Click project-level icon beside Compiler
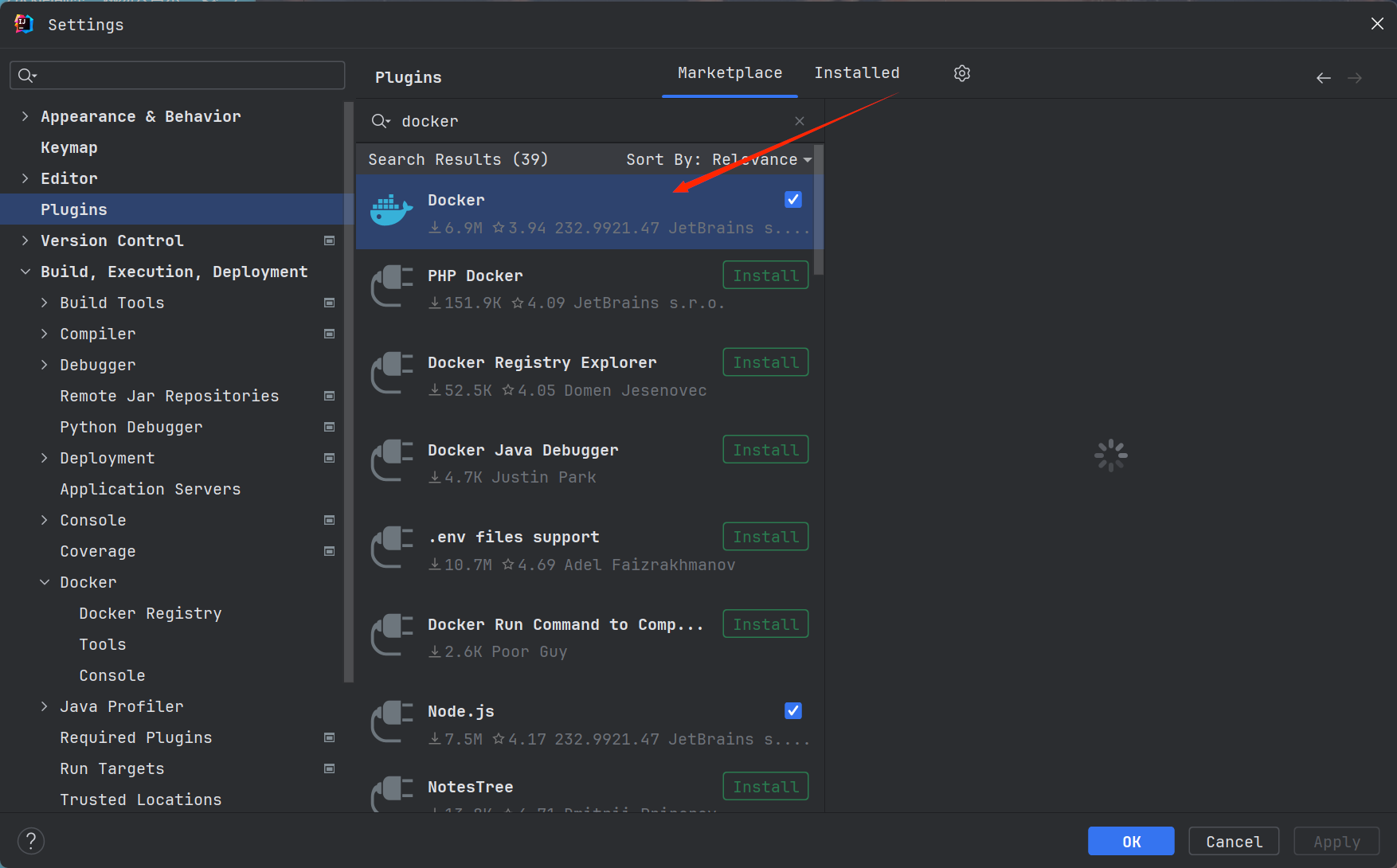Viewport: 1397px width, 868px height. tap(329, 334)
